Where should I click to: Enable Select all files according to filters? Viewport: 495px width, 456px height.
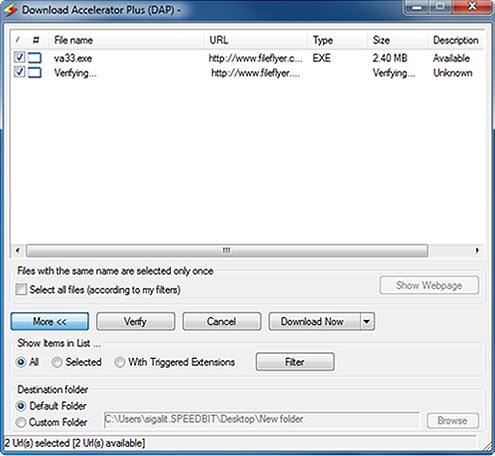click(21, 289)
